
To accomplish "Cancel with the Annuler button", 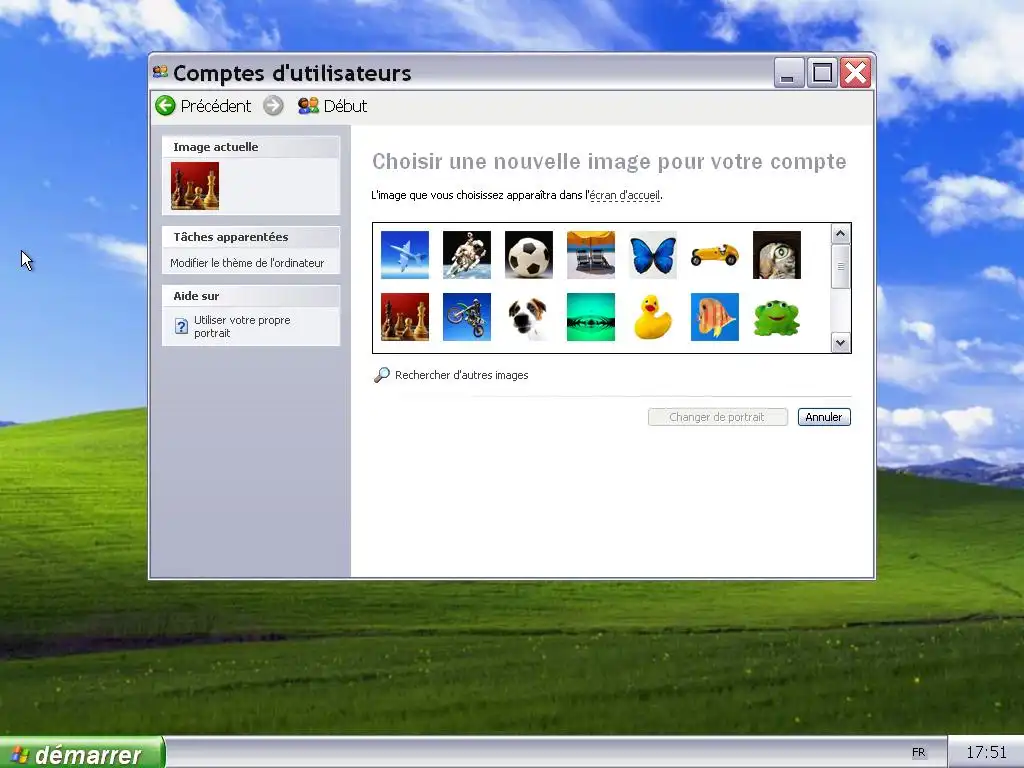I will [824, 417].
